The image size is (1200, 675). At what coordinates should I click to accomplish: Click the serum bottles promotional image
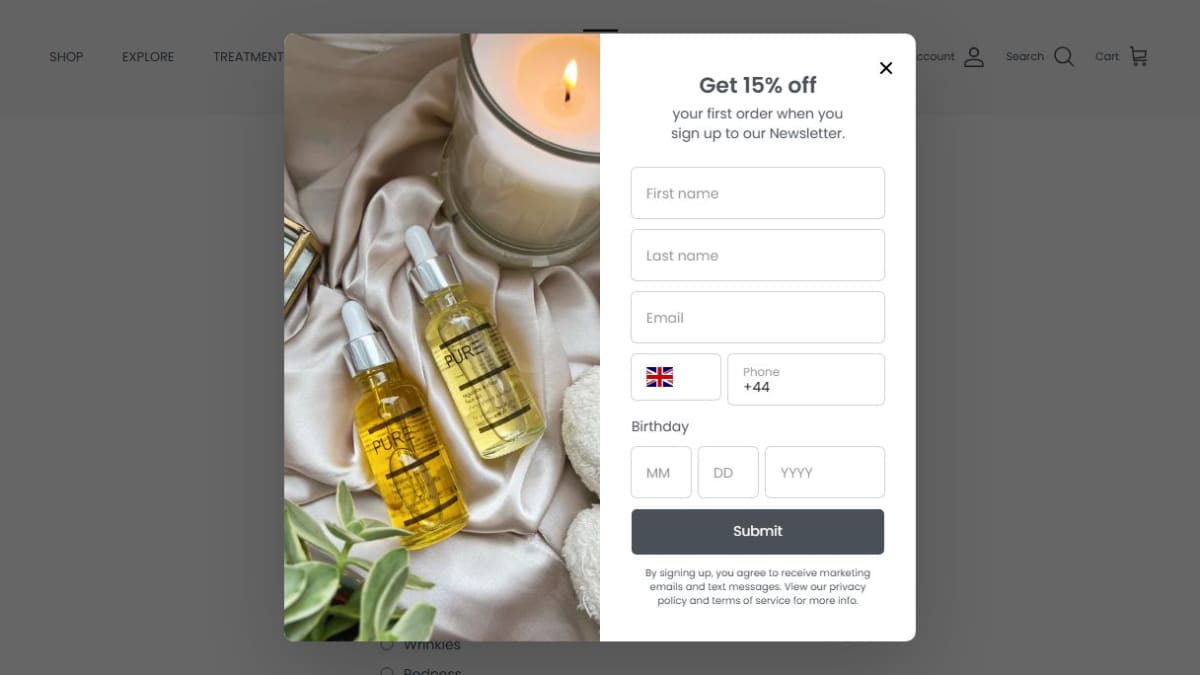[x=442, y=337]
